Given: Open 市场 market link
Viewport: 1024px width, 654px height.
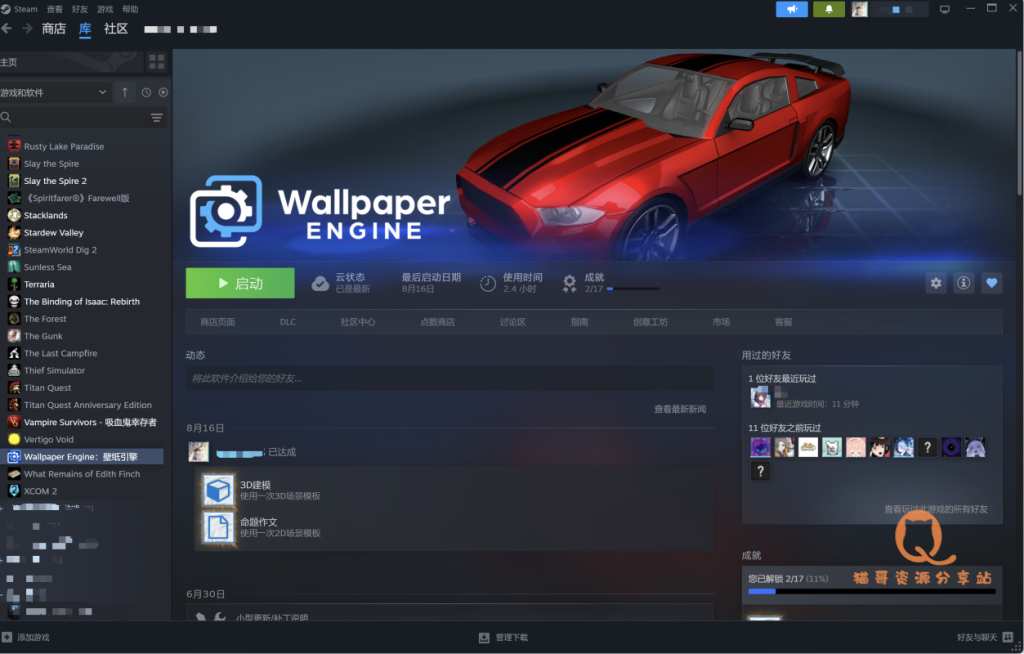Looking at the screenshot, I should [x=721, y=322].
